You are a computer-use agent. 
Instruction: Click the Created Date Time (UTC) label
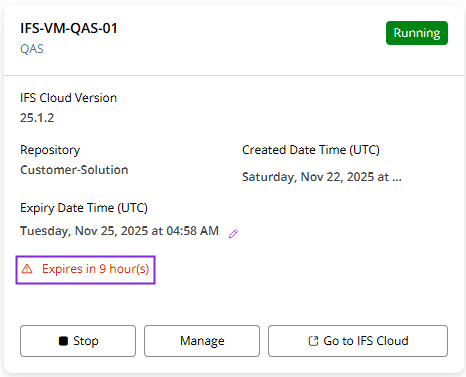point(311,150)
